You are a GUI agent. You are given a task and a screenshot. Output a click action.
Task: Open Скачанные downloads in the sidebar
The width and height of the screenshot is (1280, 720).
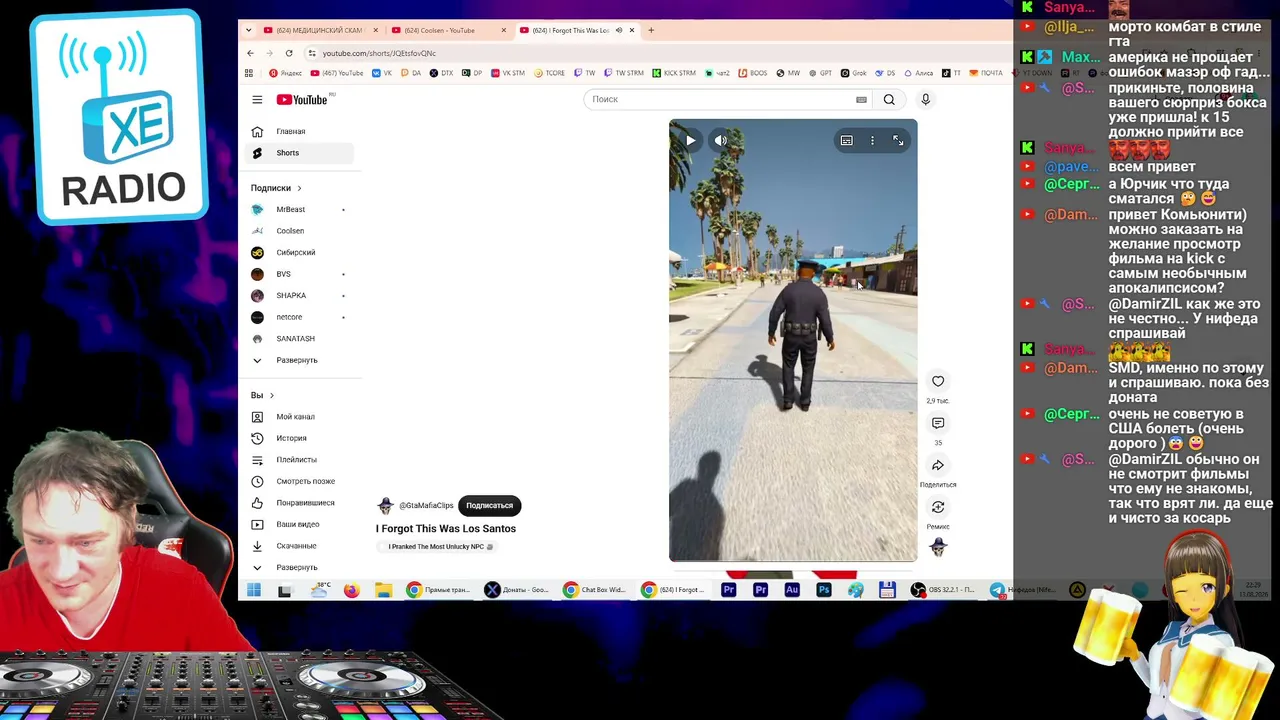click(300, 546)
